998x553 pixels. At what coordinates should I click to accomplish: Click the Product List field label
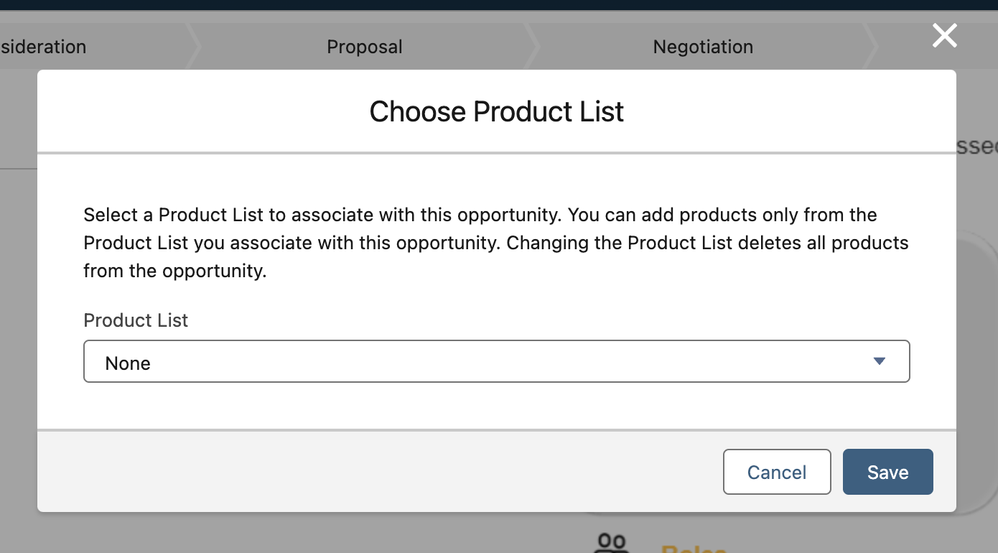pyautogui.click(x=136, y=320)
